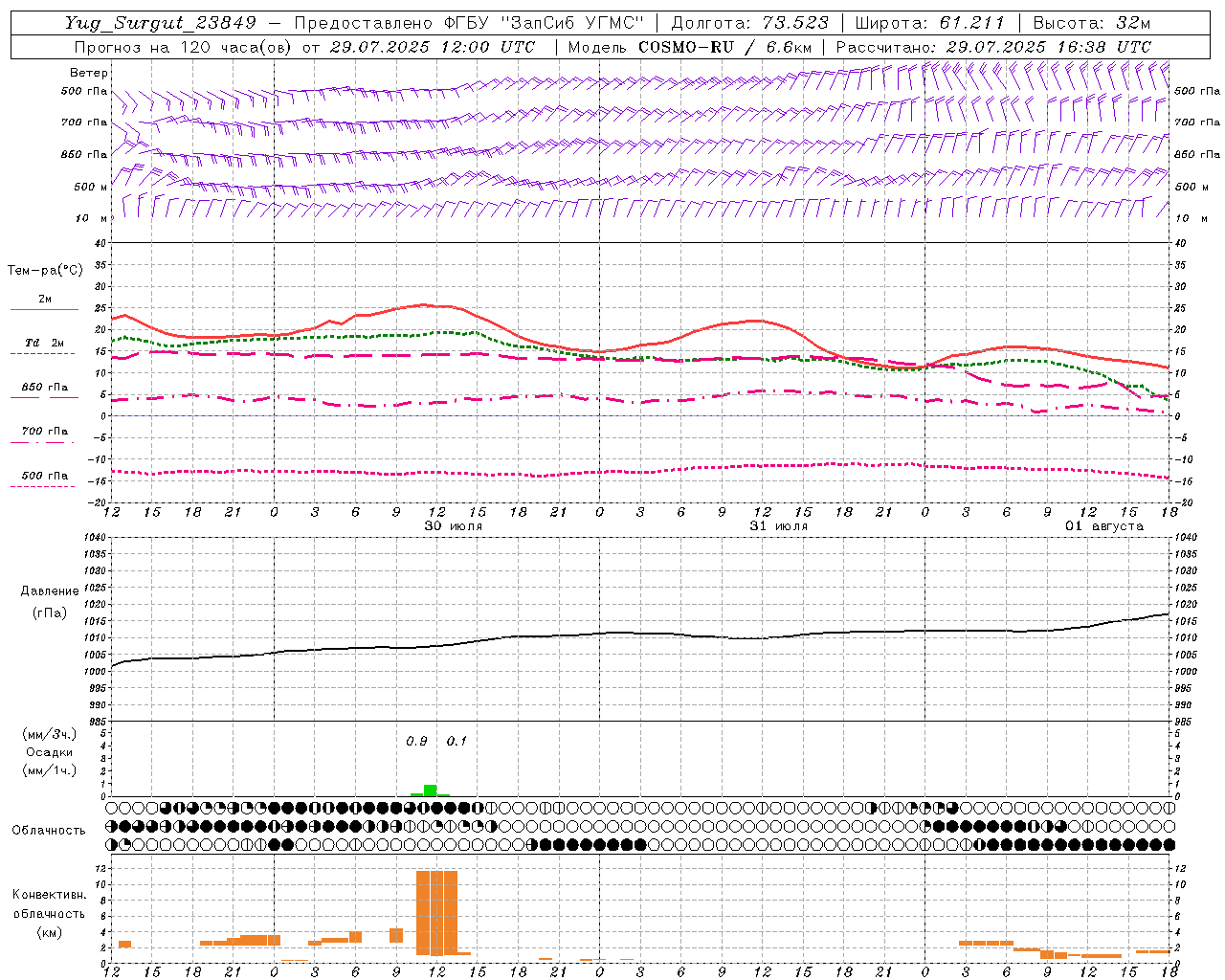Click the Рассчитано: 29.07.2025 16:38 UTC text
The image size is (1225, 980).
(x=993, y=47)
